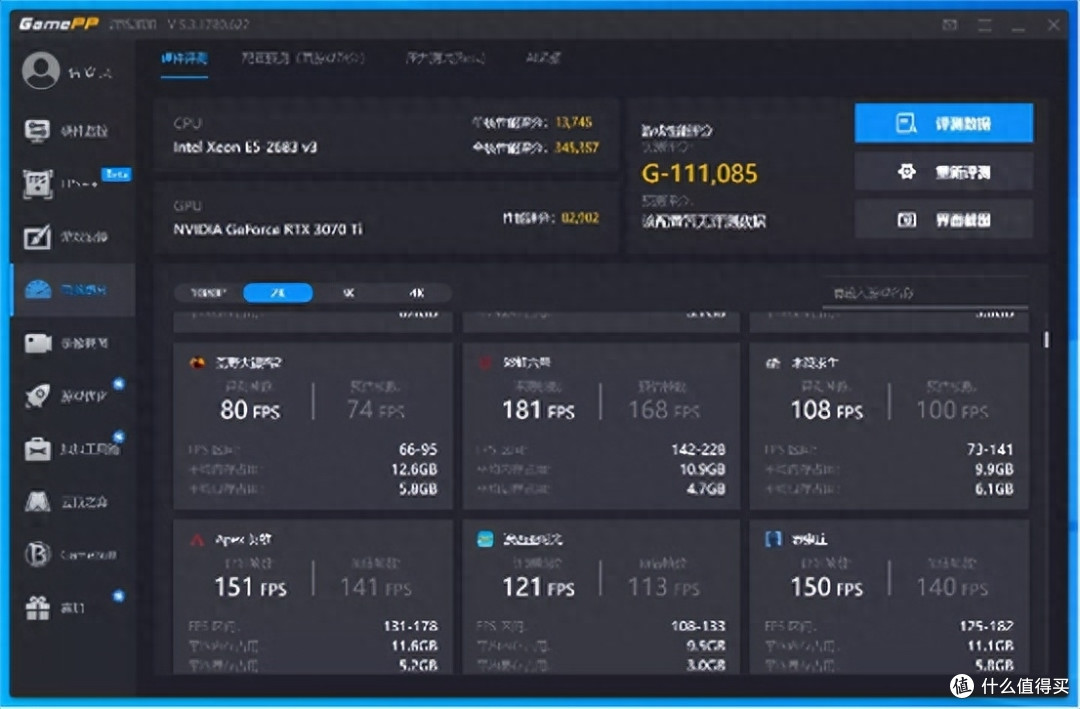The width and height of the screenshot is (1080, 709).
Task: Click the 10.9GB memory value
Action: click(703, 469)
